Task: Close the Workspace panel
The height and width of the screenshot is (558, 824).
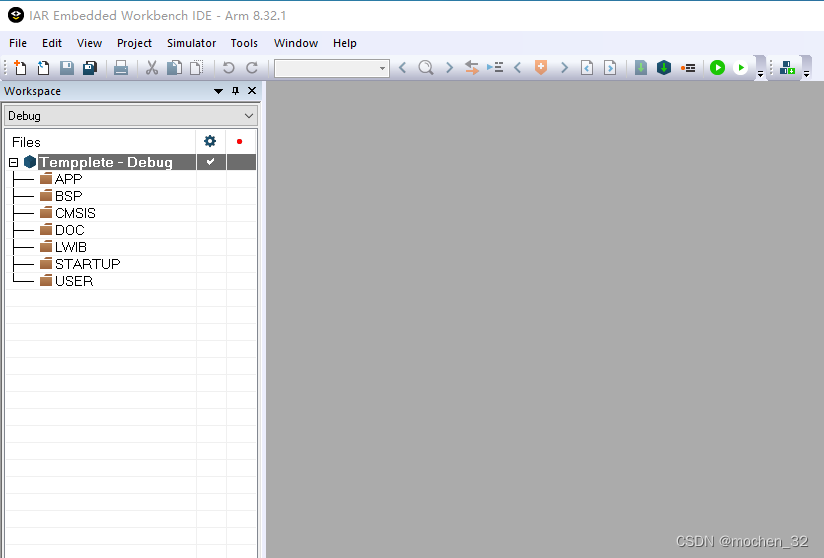Action: tap(252, 91)
